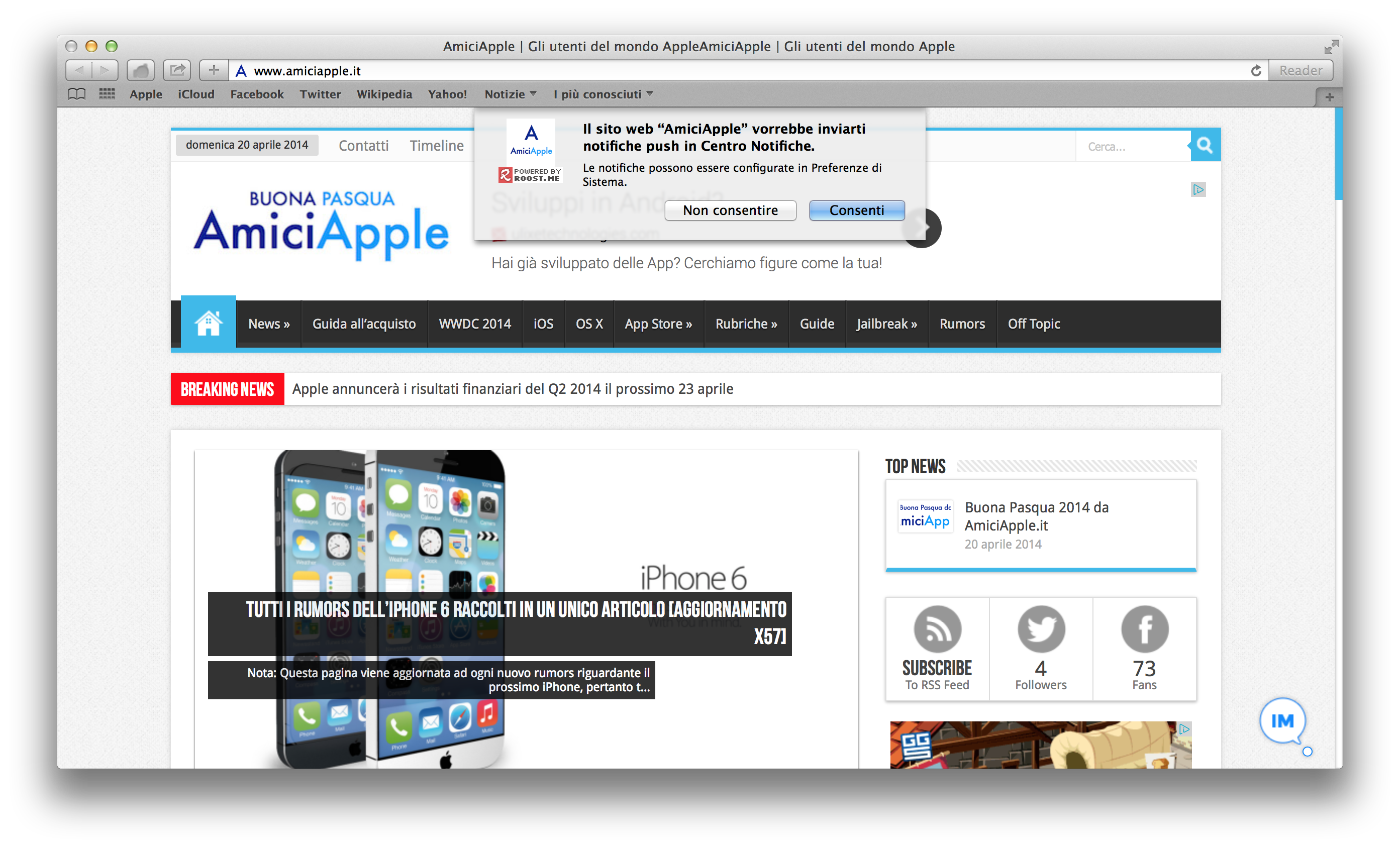
Task: Click the red BREAKING NEWS label
Action: coord(227,389)
